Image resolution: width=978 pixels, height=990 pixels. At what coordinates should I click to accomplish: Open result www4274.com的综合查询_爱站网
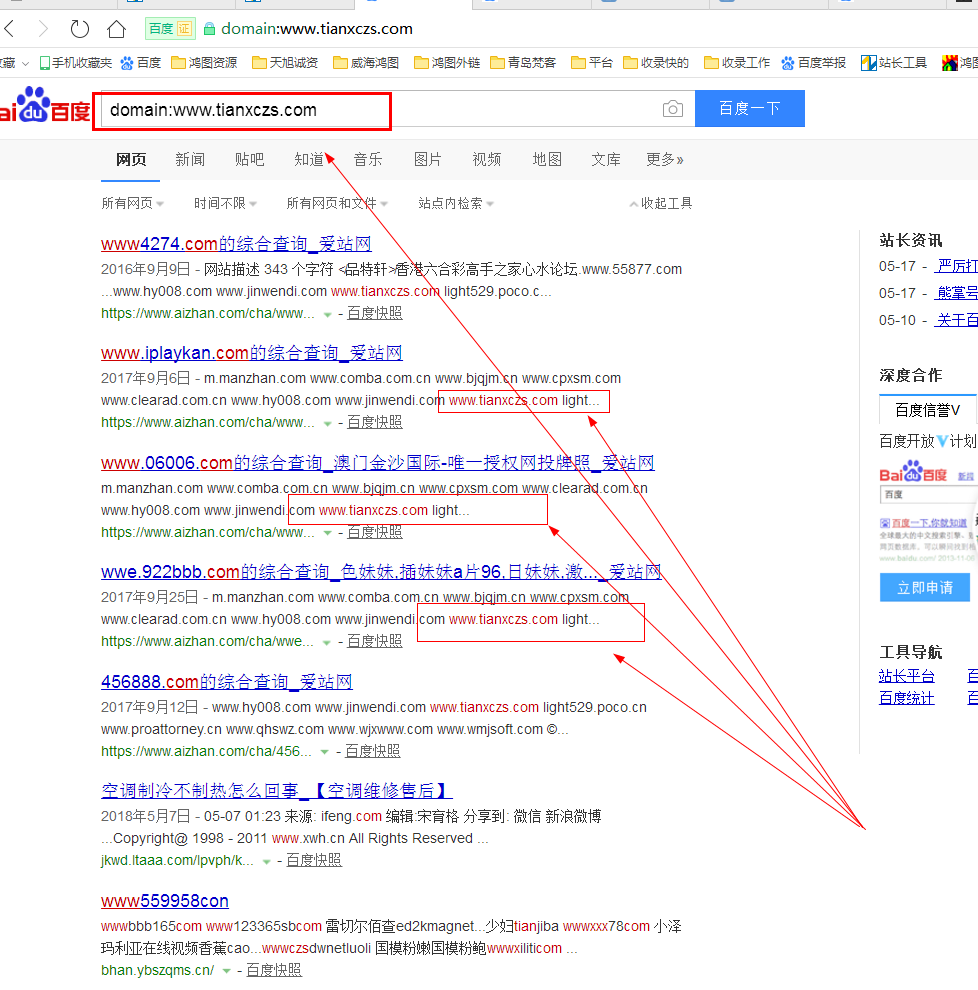(x=236, y=244)
